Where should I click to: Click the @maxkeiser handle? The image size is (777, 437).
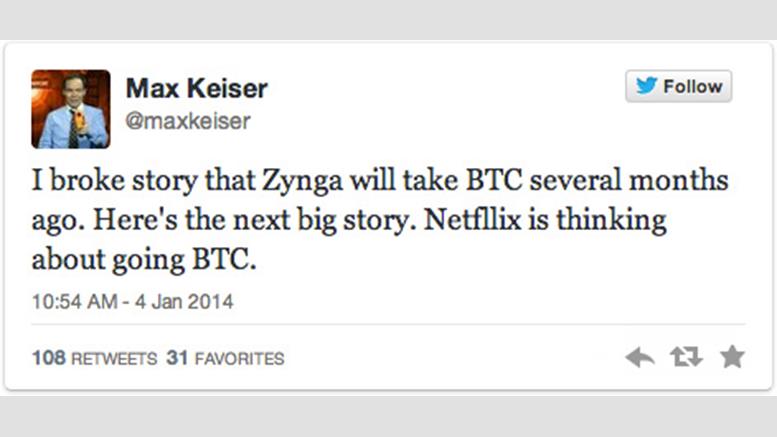coord(187,121)
